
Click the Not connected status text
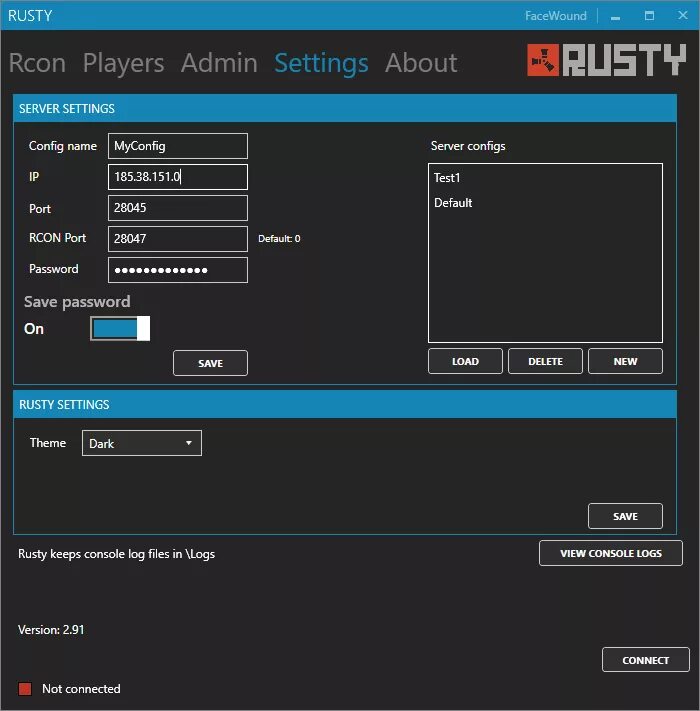click(81, 689)
